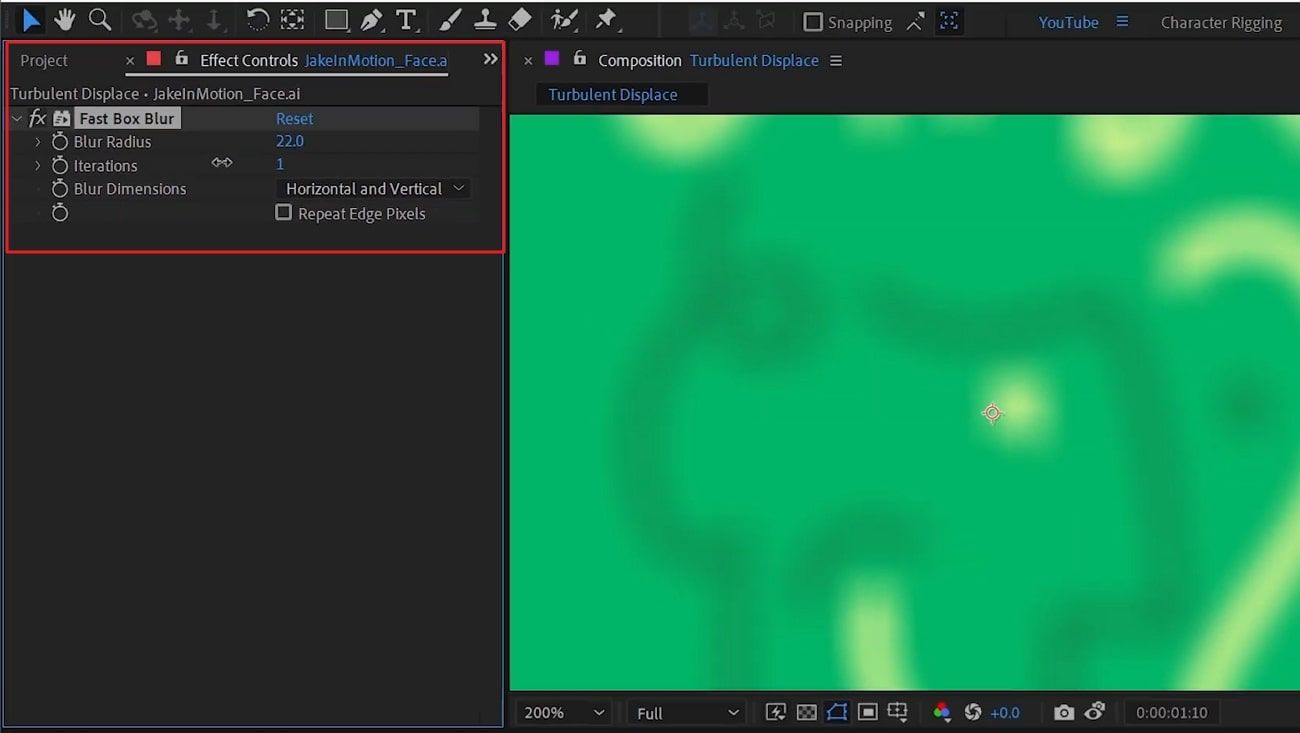
Task: Select the Puppet Pin tool
Action: pos(606,20)
